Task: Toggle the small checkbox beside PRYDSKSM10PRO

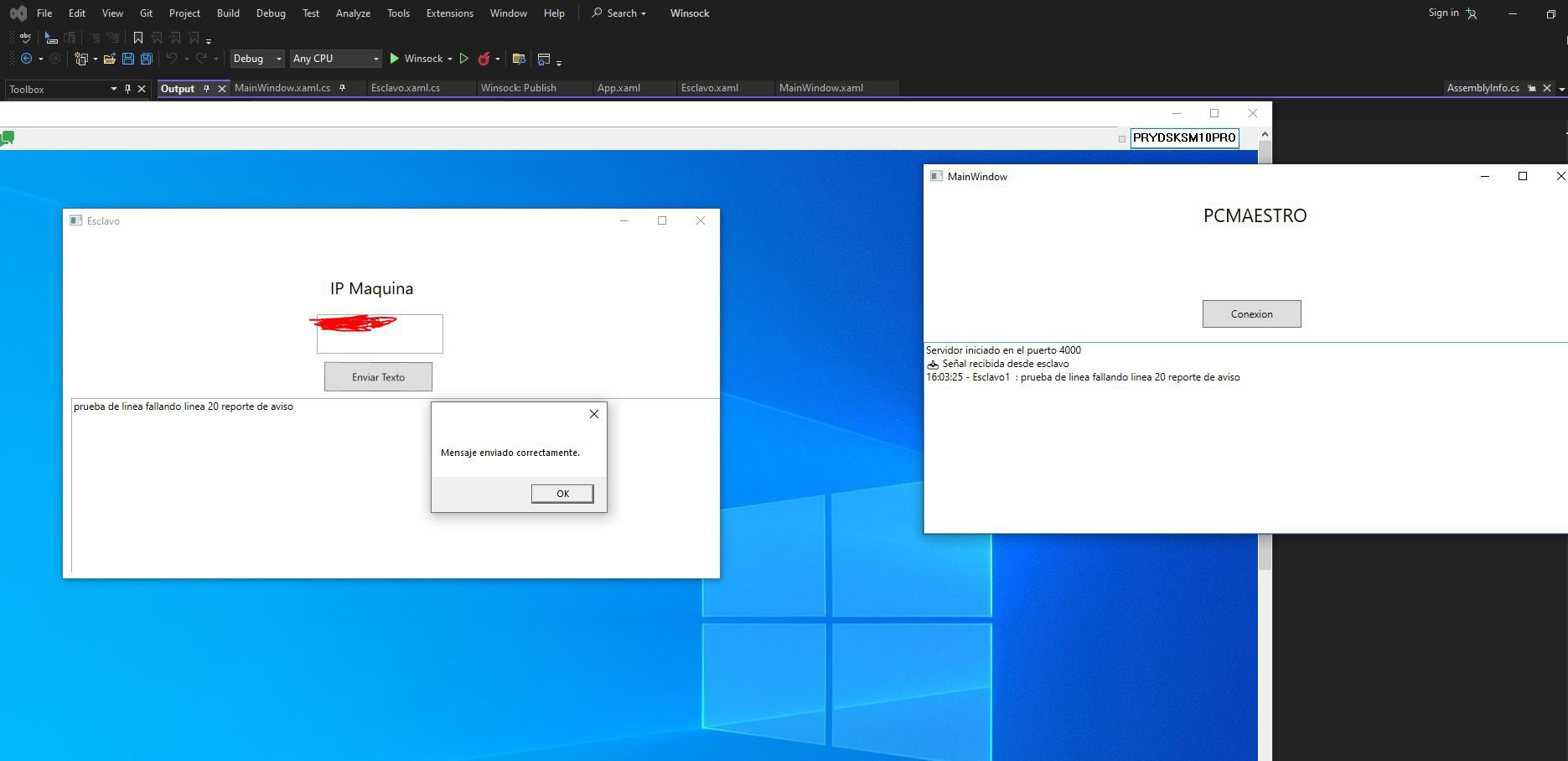Action: point(1122,139)
